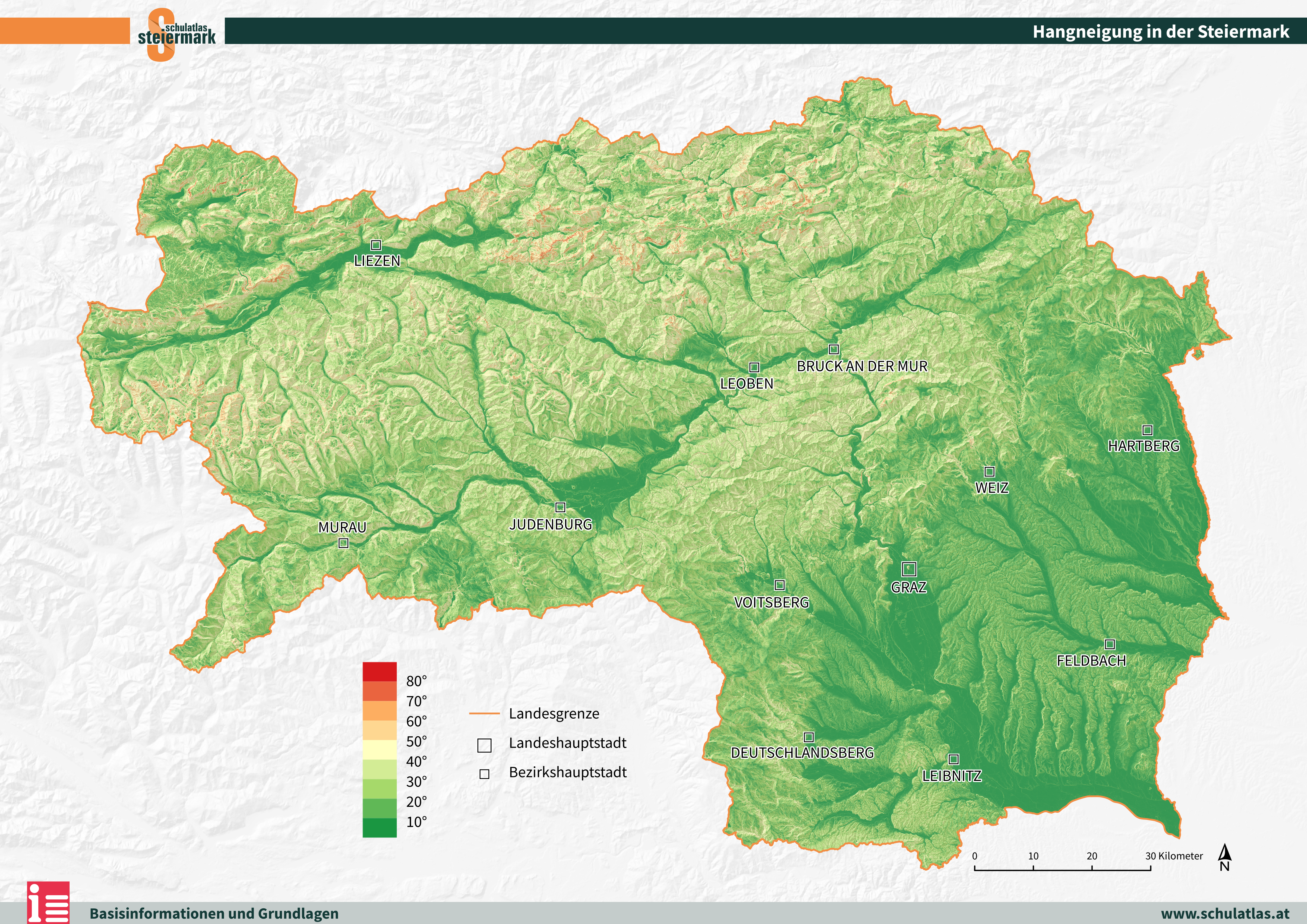
Task: Click the Feldbach district town marker
Action: coord(1109,644)
